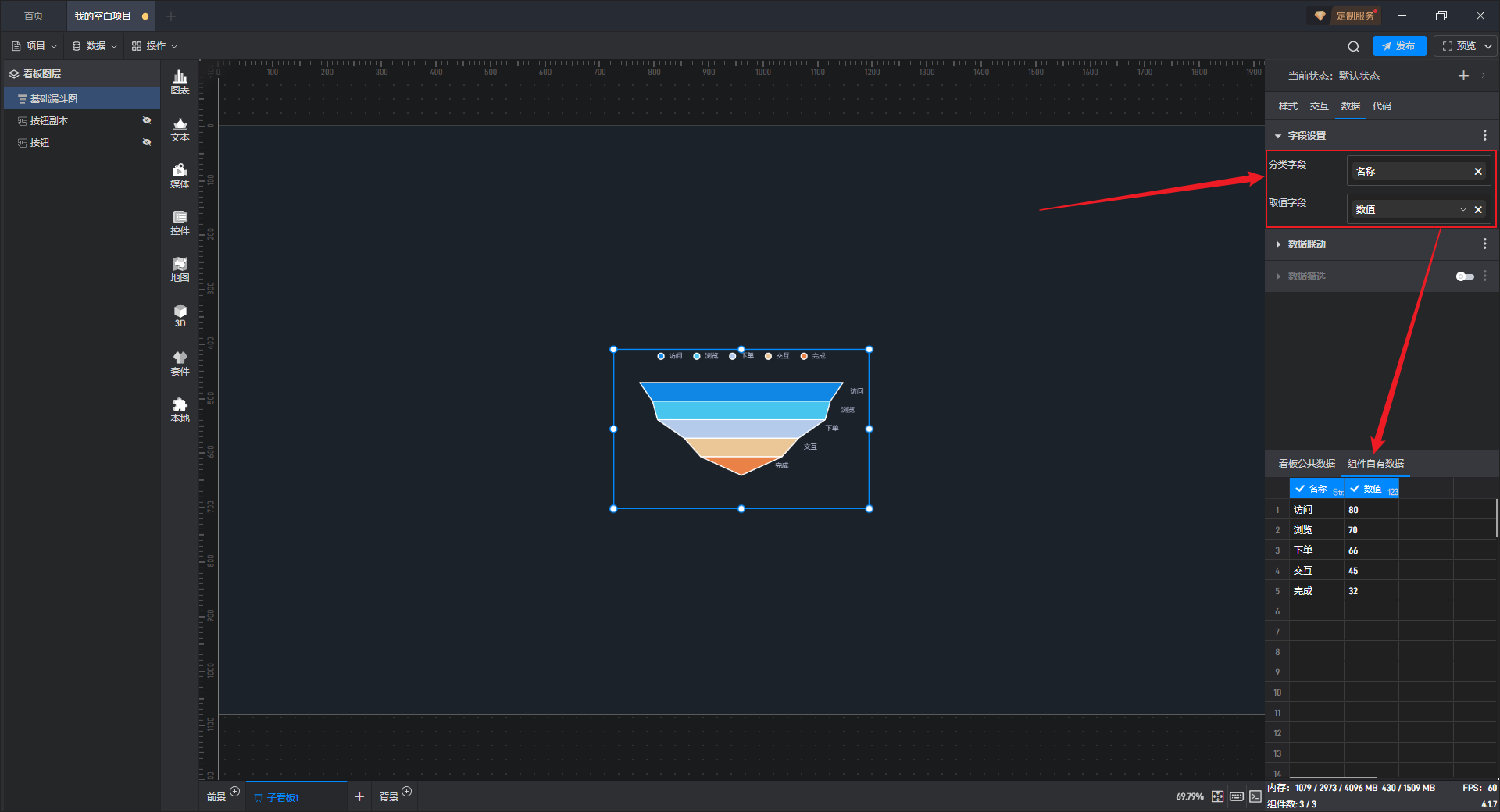Open the console terminal icon in the status bar

pos(1255,796)
